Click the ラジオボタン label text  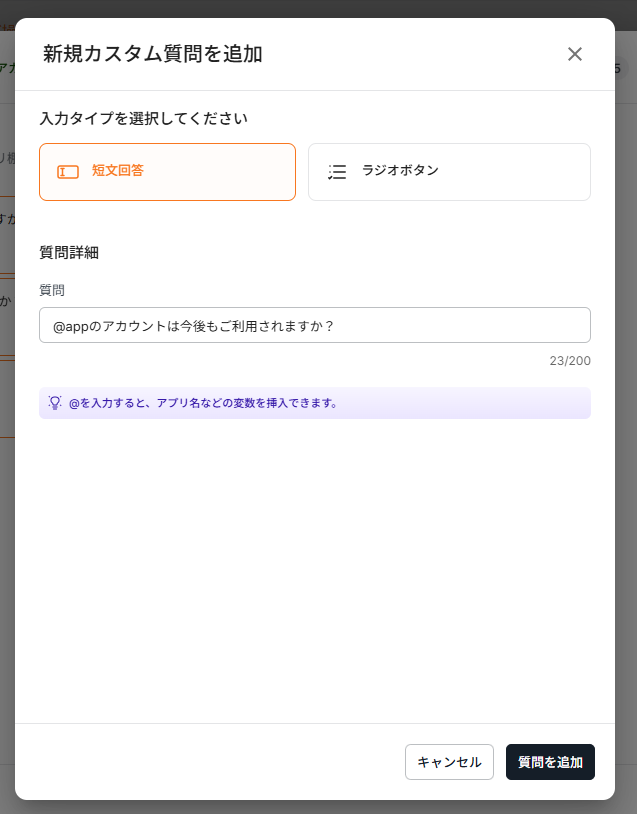pos(400,171)
